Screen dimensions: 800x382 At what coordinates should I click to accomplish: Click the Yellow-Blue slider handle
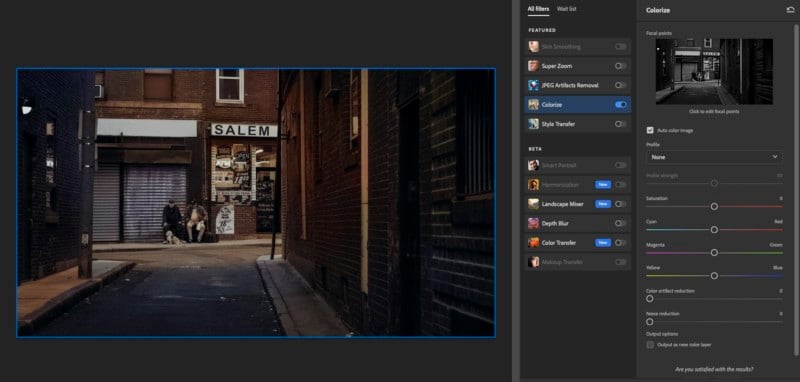click(714, 275)
